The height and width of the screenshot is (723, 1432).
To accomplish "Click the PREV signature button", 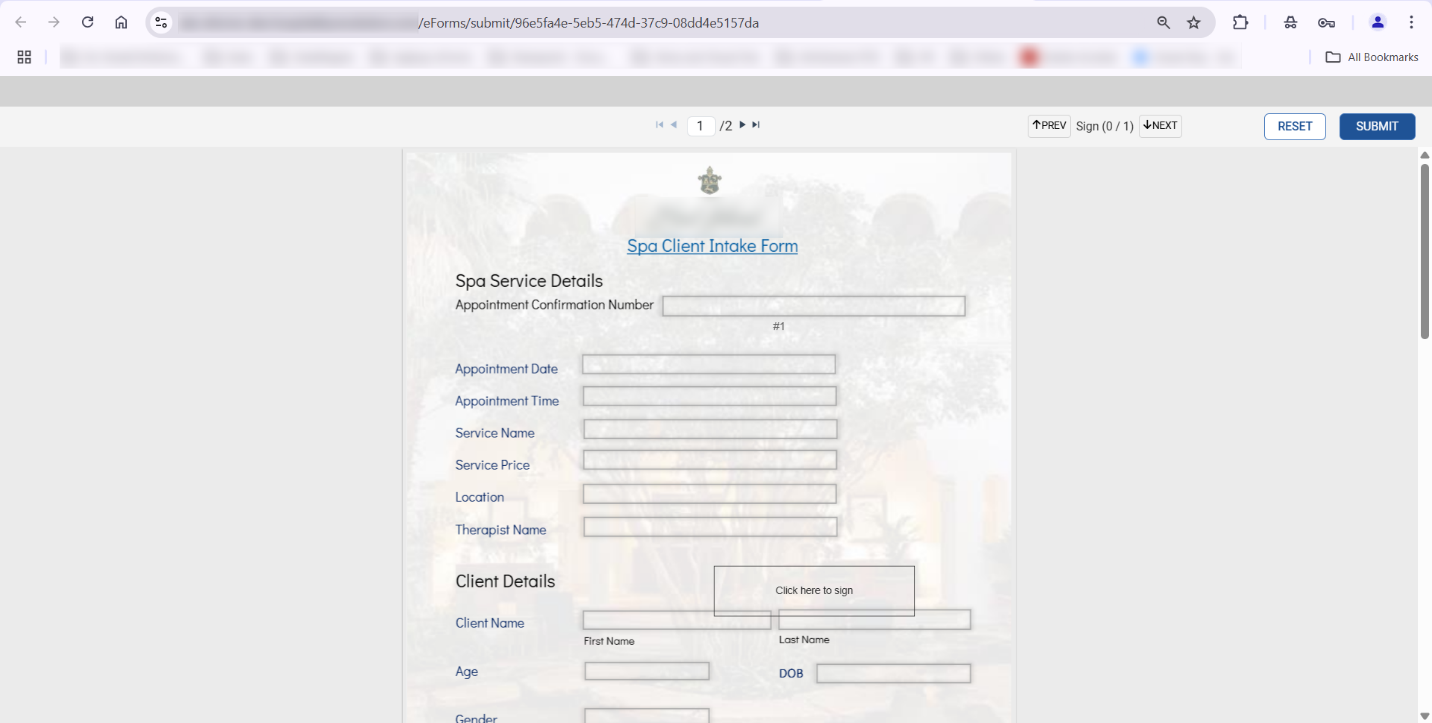I will point(1049,126).
